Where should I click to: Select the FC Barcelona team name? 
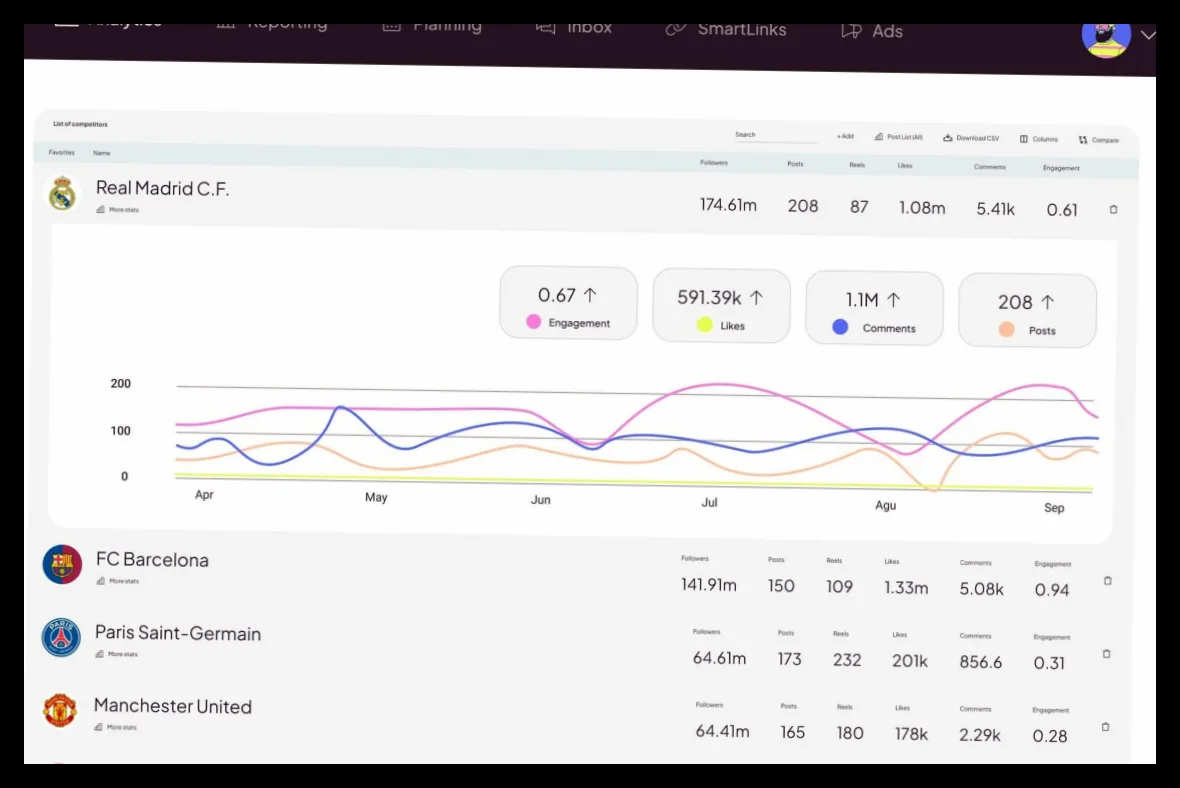[152, 560]
